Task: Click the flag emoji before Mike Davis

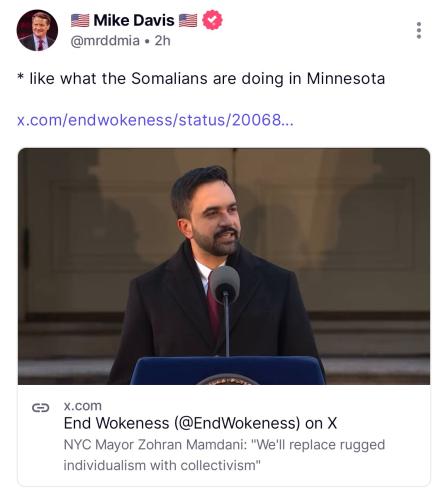Action: click(80, 20)
